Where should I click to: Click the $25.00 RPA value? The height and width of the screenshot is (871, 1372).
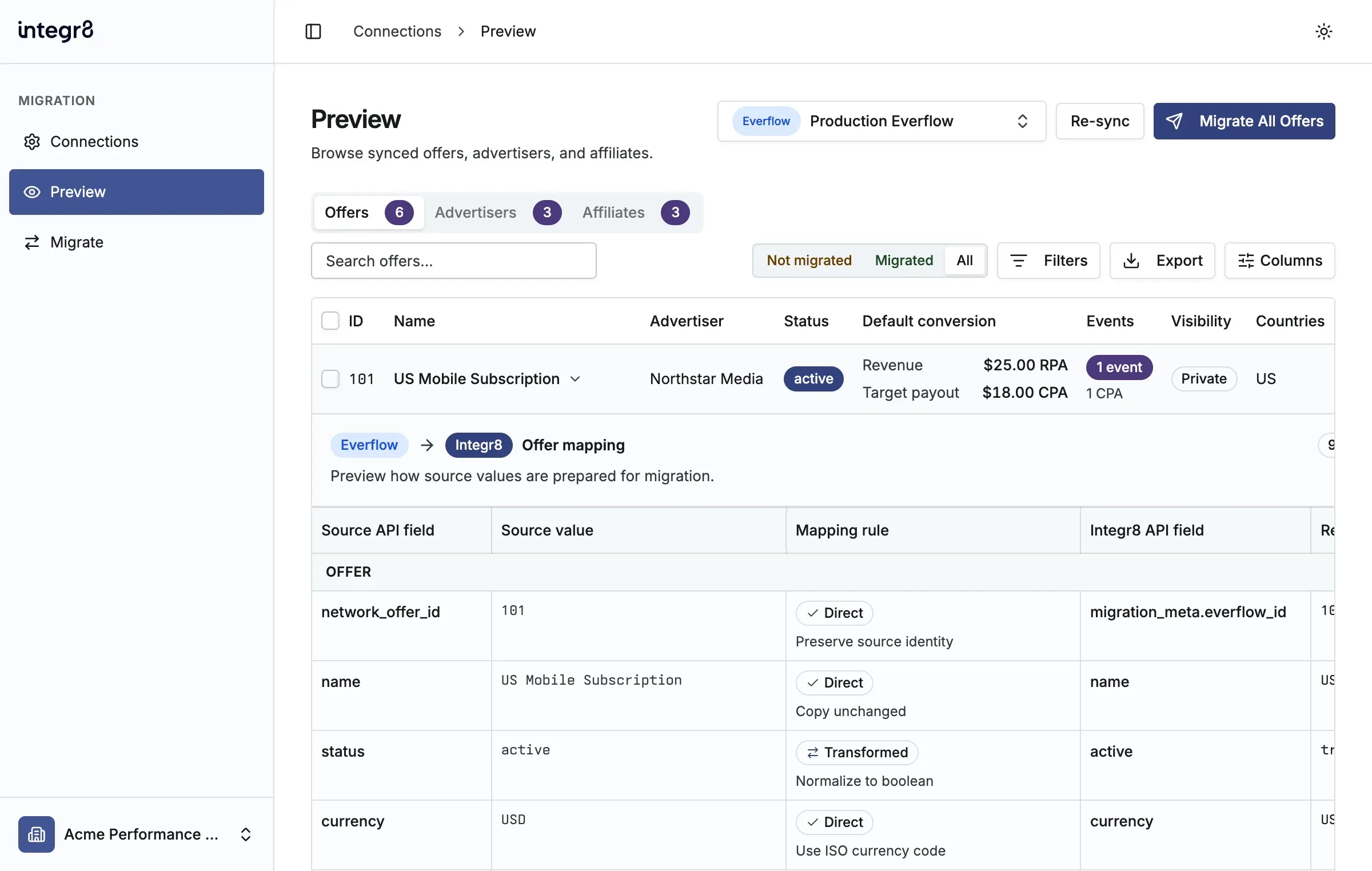tap(1025, 365)
